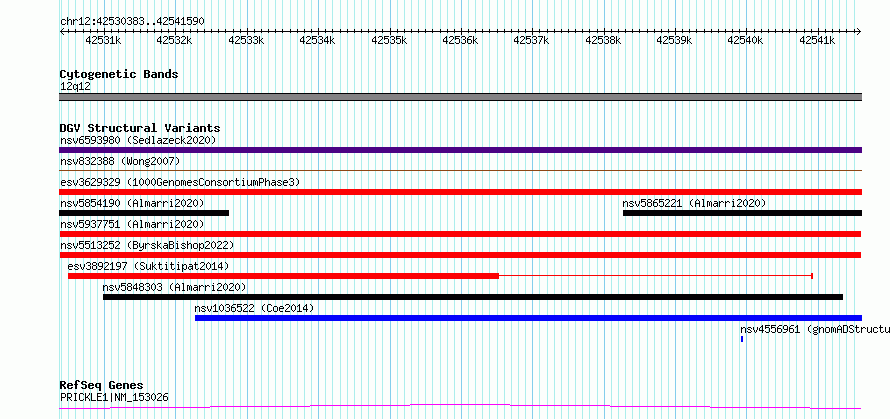This screenshot has height=419, width=890.
Task: Click the thick red esv3892197 bar segment
Action: coord(283,276)
